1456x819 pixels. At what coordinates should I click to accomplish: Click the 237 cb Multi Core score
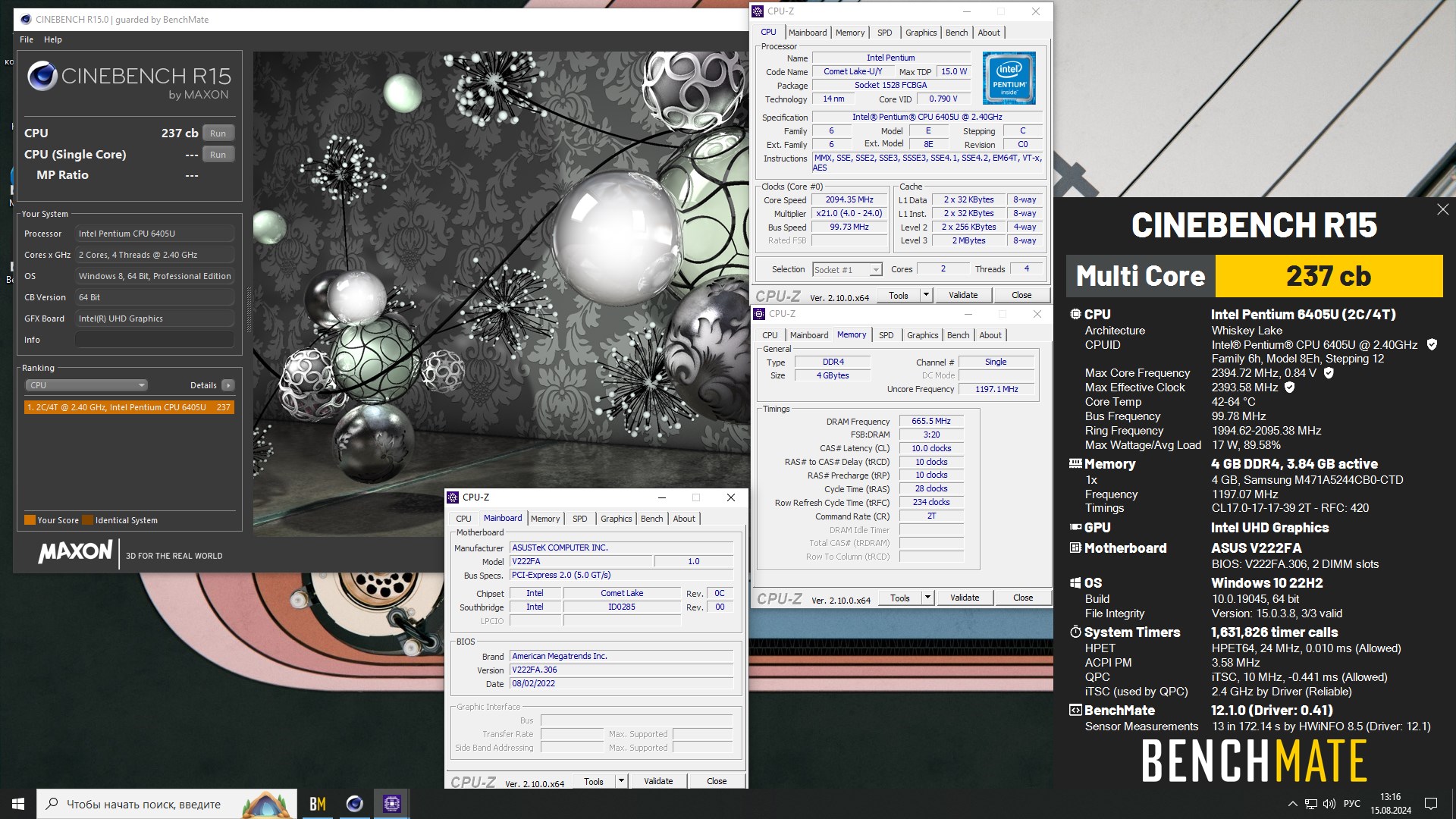1329,276
